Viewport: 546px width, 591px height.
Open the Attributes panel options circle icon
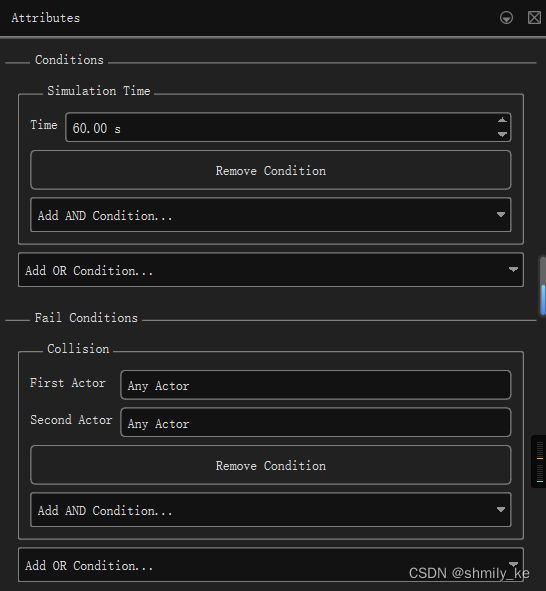point(506,18)
